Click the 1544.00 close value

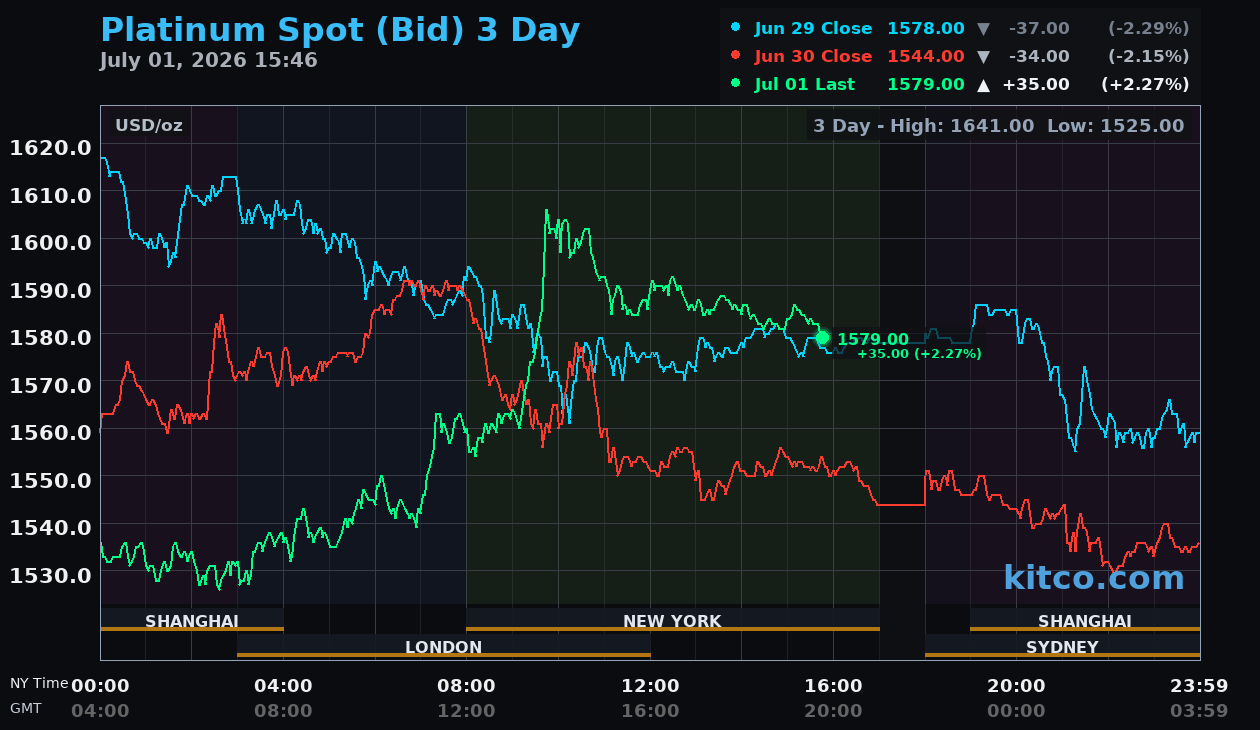pyautogui.click(x=926, y=56)
